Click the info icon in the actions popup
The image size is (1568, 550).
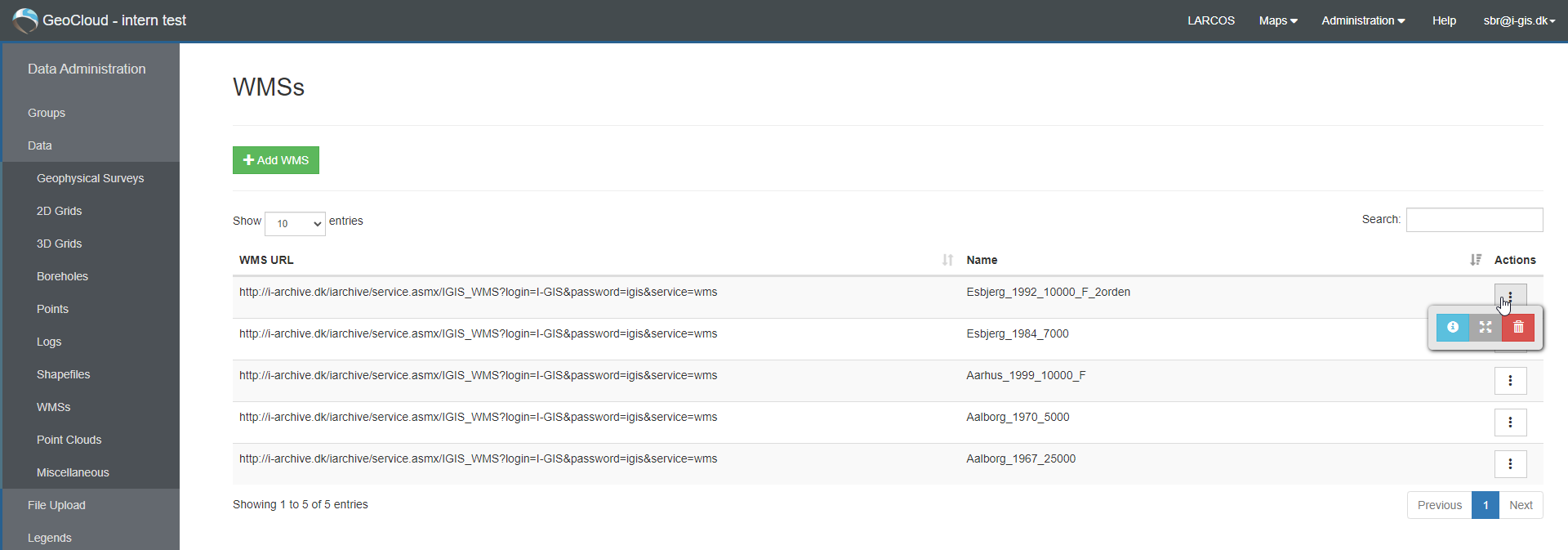[x=1453, y=328]
